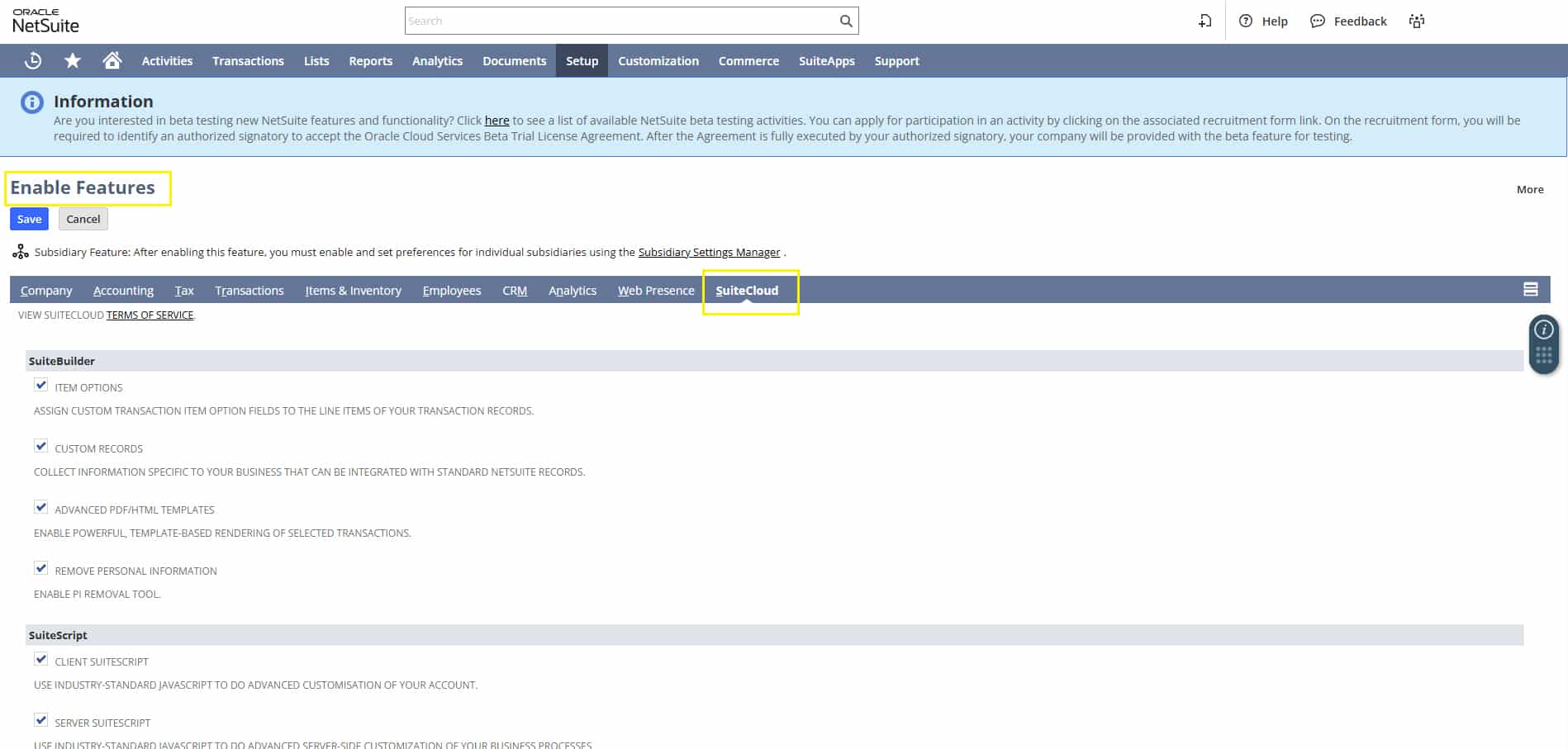Image resolution: width=1568 pixels, height=749 pixels.
Task: Click the Create New icon near Help
Action: coord(1205,21)
